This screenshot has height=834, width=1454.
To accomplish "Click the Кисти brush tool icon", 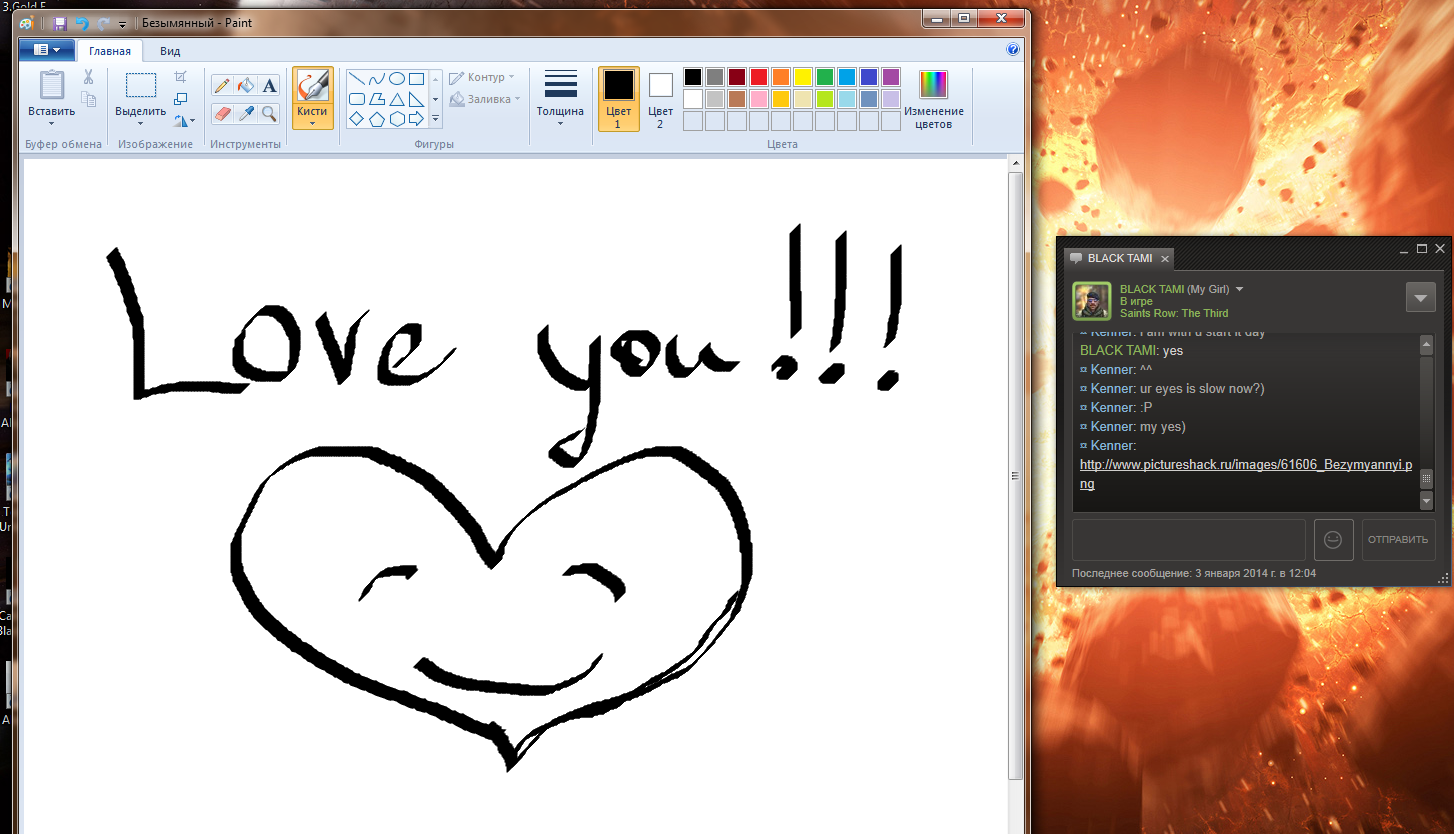I will pyautogui.click(x=313, y=86).
